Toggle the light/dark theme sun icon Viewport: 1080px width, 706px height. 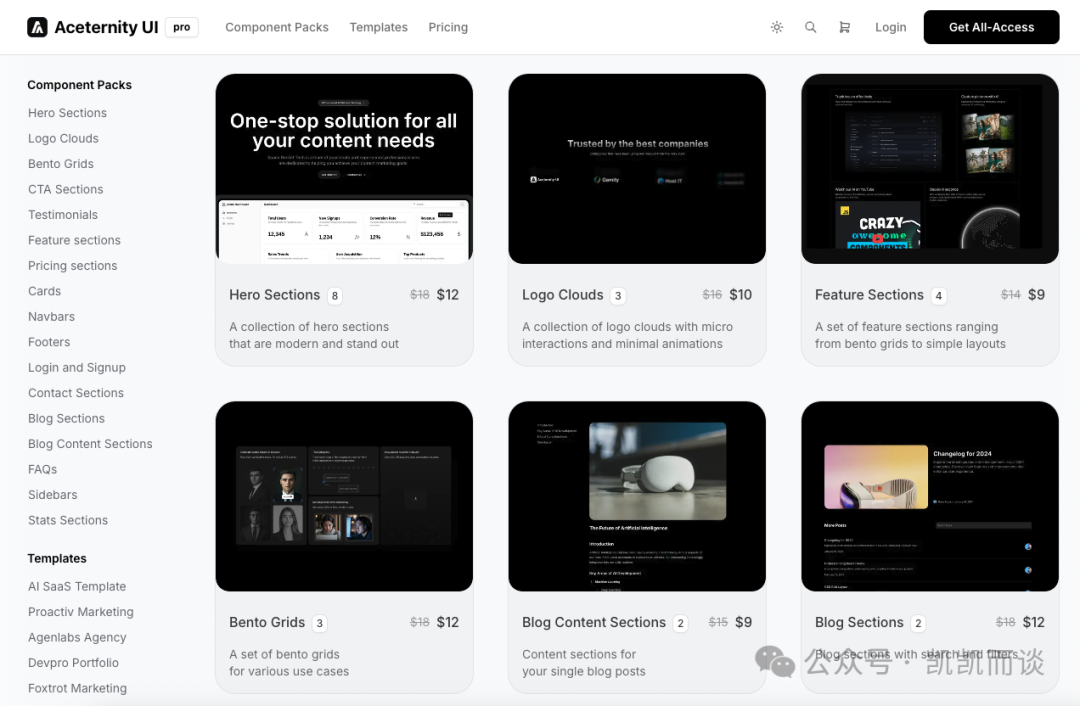777,28
